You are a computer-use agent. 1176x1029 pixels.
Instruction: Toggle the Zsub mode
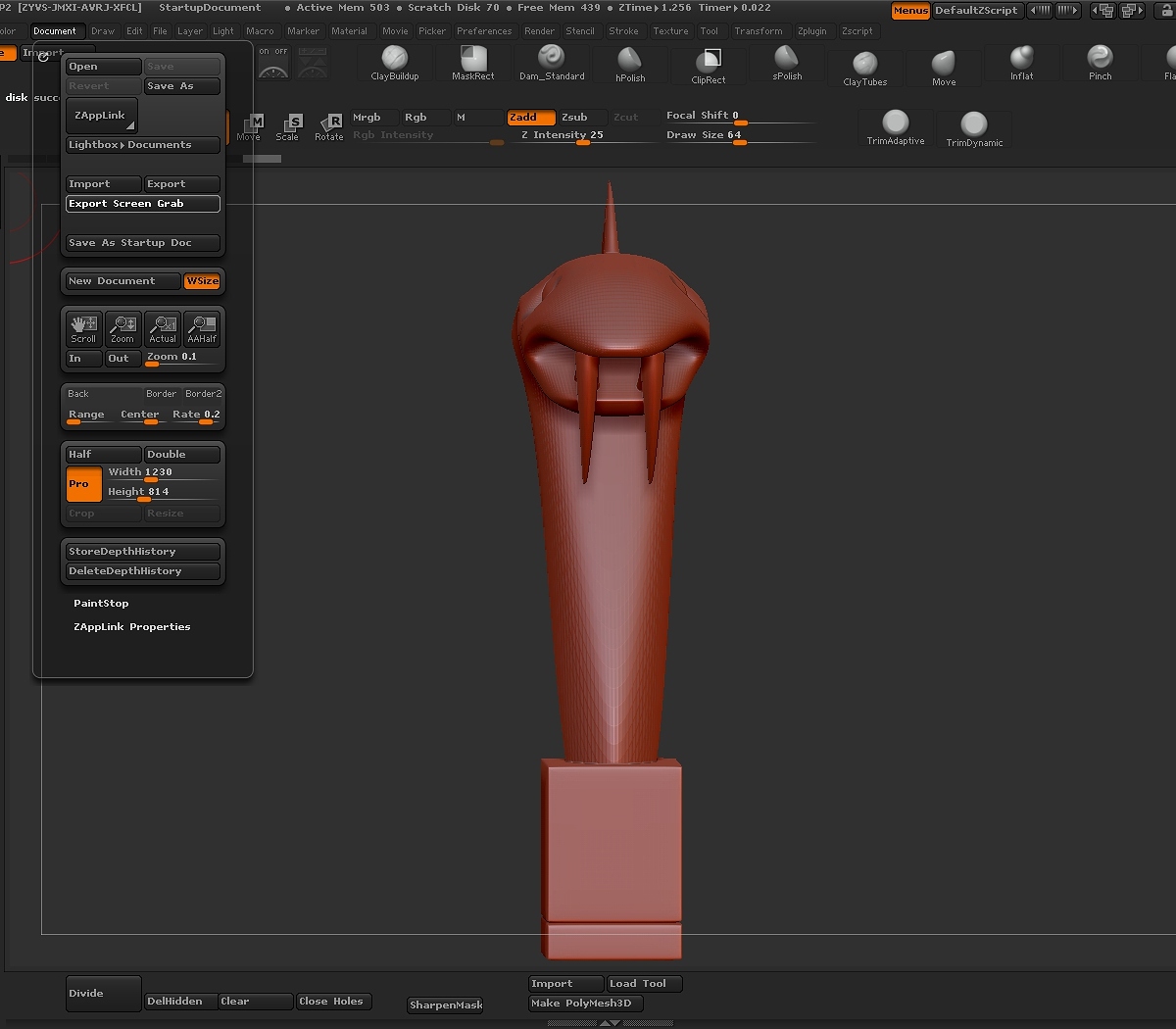[x=582, y=118]
